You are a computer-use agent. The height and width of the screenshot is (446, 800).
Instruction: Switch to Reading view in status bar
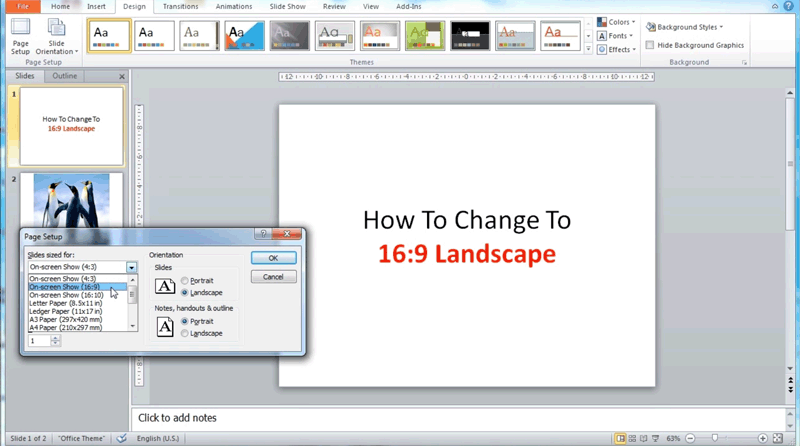[x=646, y=438]
